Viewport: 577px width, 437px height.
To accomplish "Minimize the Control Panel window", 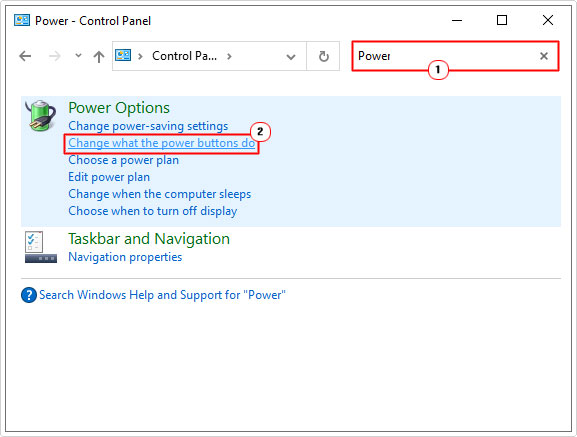I will click(x=457, y=20).
